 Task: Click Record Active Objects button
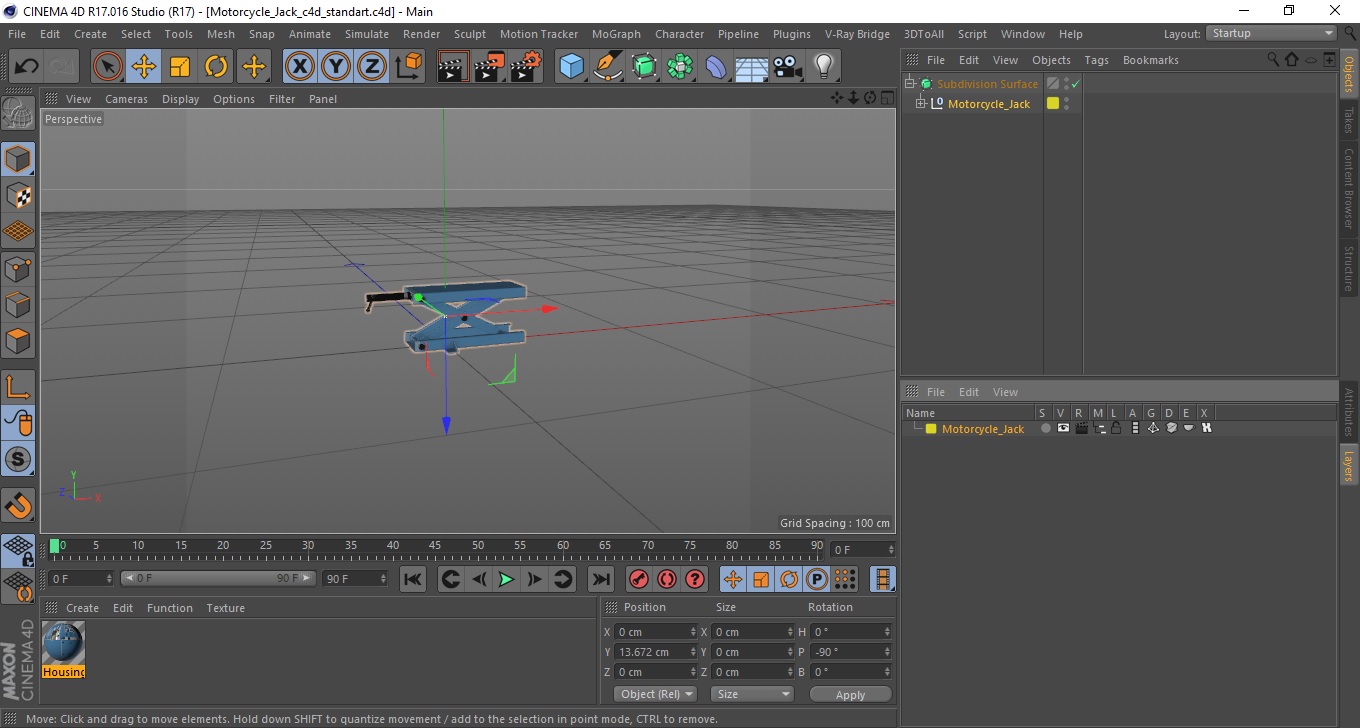pos(638,579)
